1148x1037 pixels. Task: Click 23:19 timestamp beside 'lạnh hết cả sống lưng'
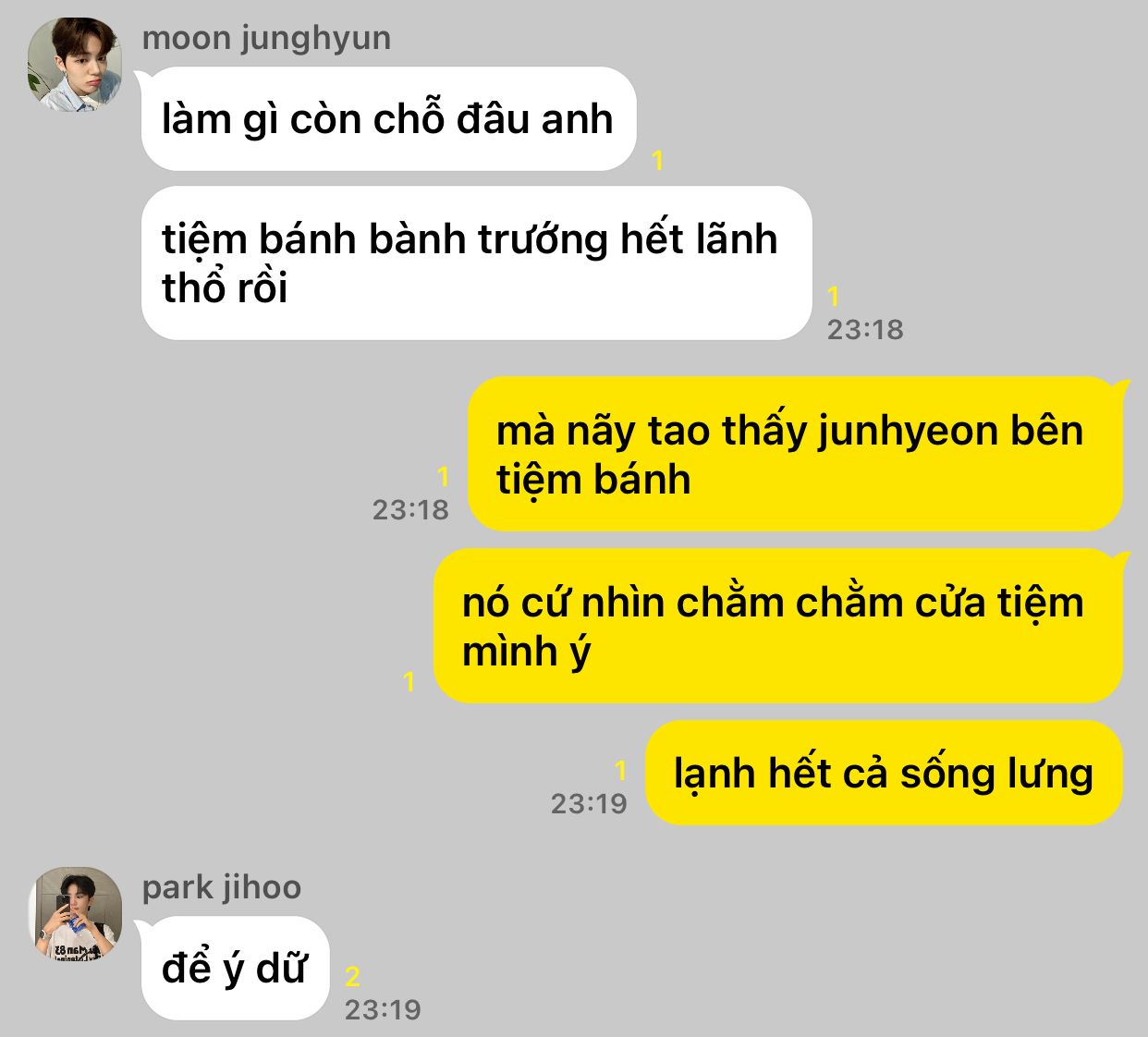[x=589, y=803]
